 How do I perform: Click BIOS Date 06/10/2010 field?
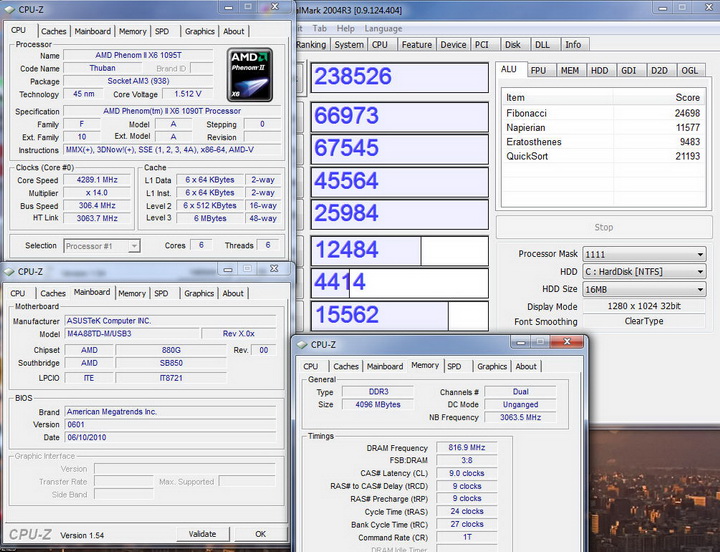tap(171, 437)
